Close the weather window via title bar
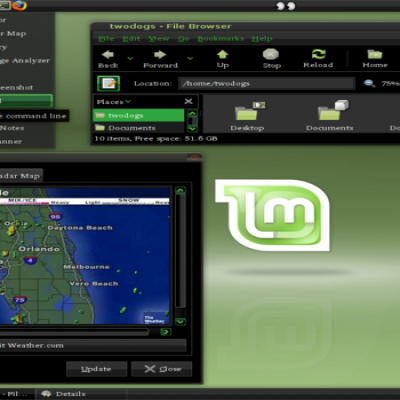The width and height of the screenshot is (400, 400). [194, 157]
